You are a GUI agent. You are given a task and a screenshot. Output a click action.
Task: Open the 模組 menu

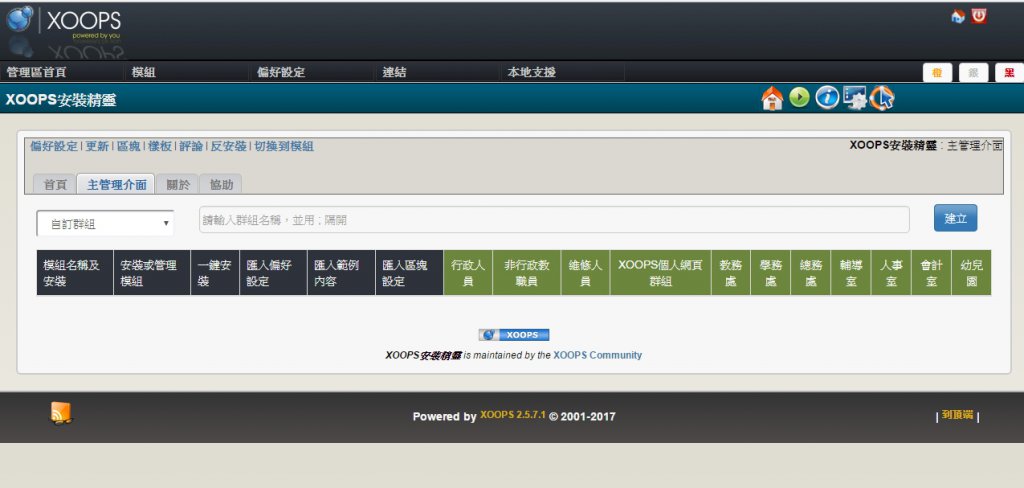click(x=144, y=73)
